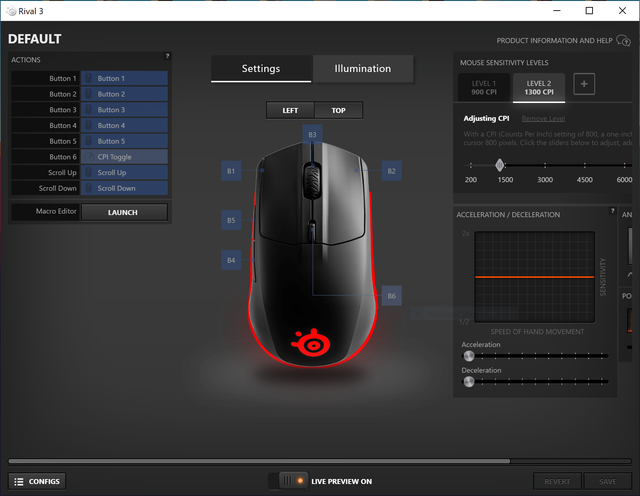Click the "Button 6" row label
This screenshot has width=640, height=496.
pos(62,157)
